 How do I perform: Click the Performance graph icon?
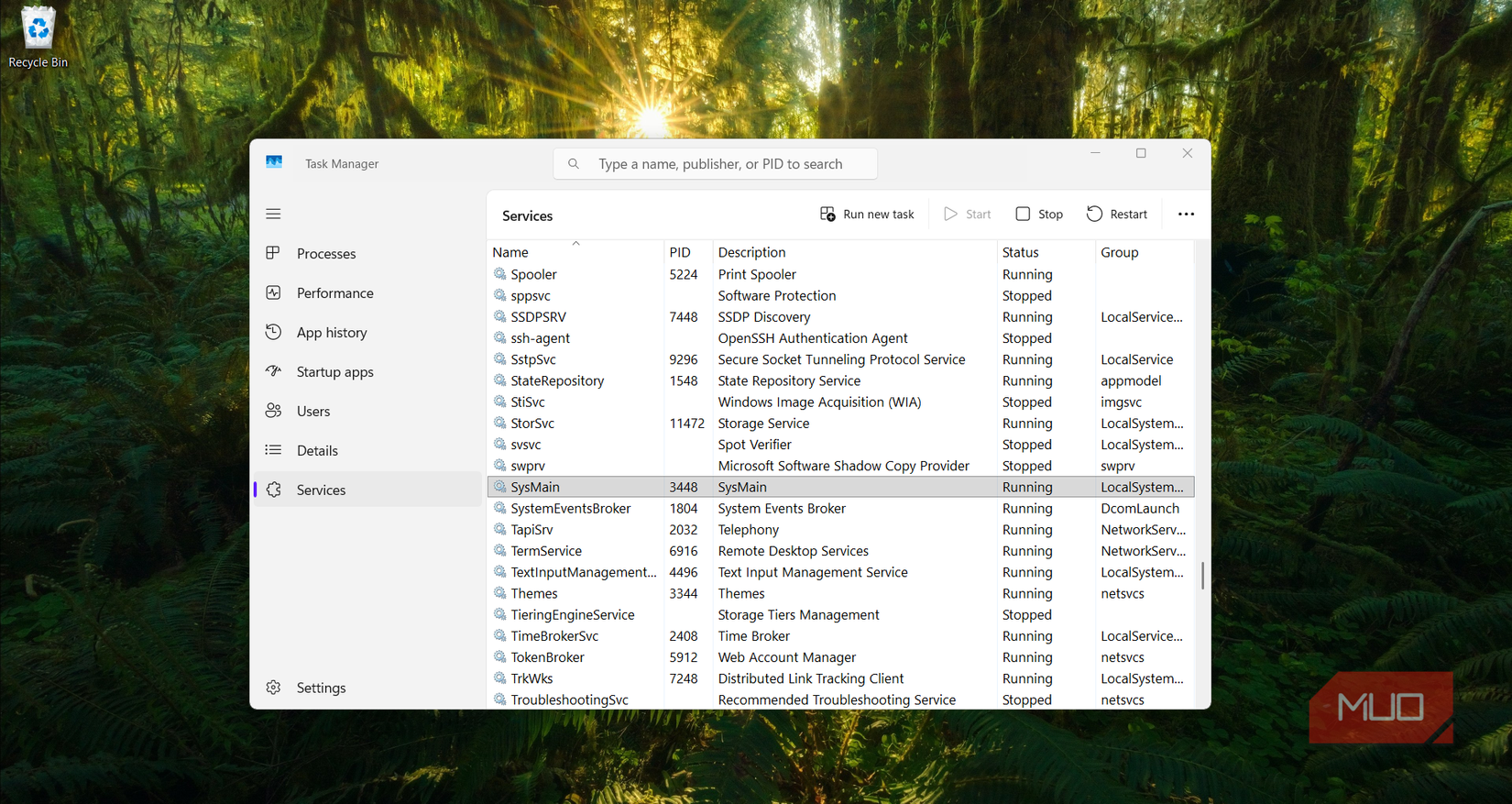(x=273, y=292)
